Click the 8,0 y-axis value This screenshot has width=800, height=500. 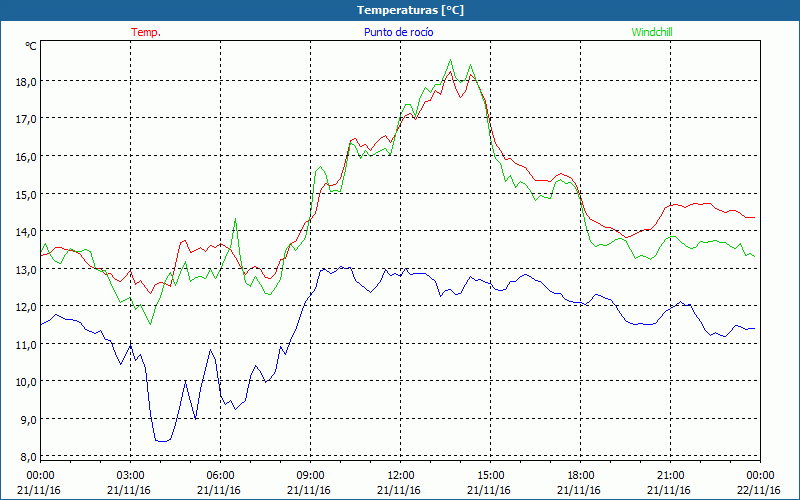click(29, 457)
